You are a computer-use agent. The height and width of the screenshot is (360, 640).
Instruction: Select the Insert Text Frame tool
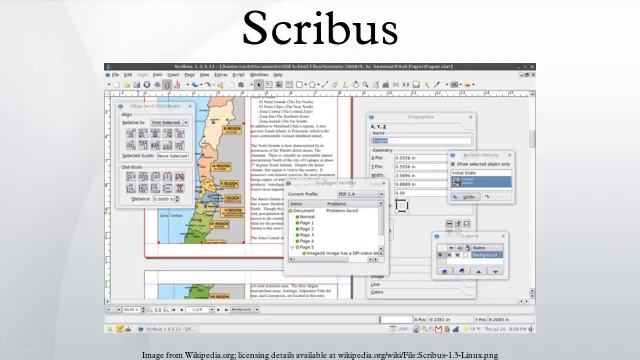tap(269, 84)
